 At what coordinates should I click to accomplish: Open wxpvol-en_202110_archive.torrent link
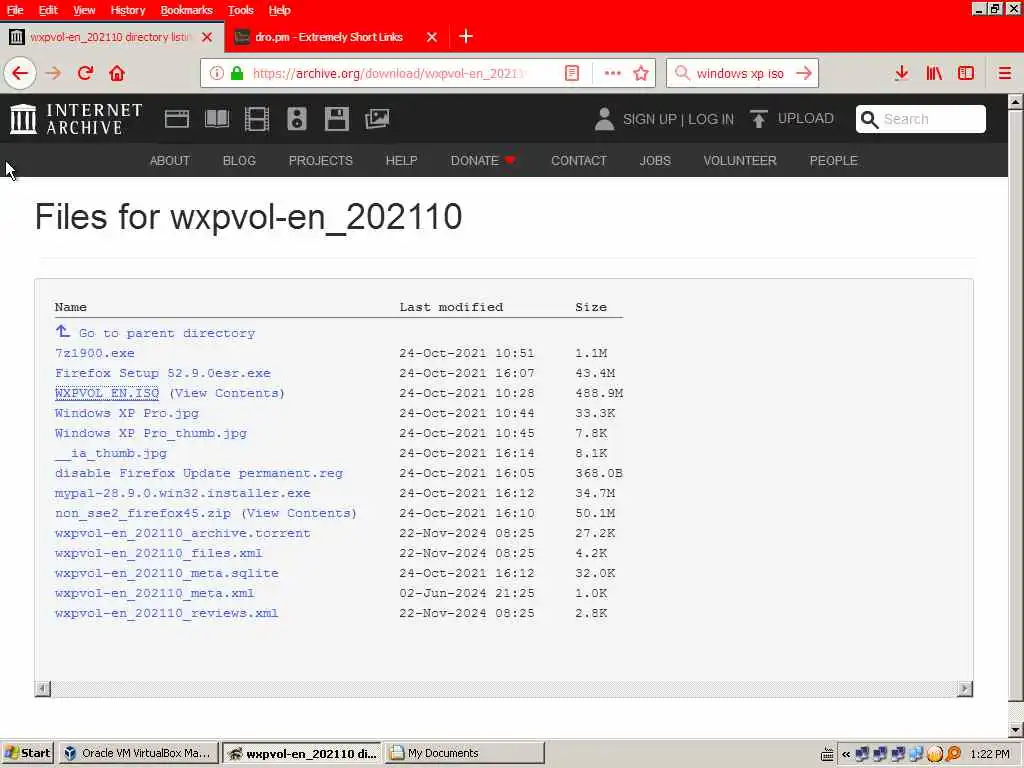pos(183,533)
